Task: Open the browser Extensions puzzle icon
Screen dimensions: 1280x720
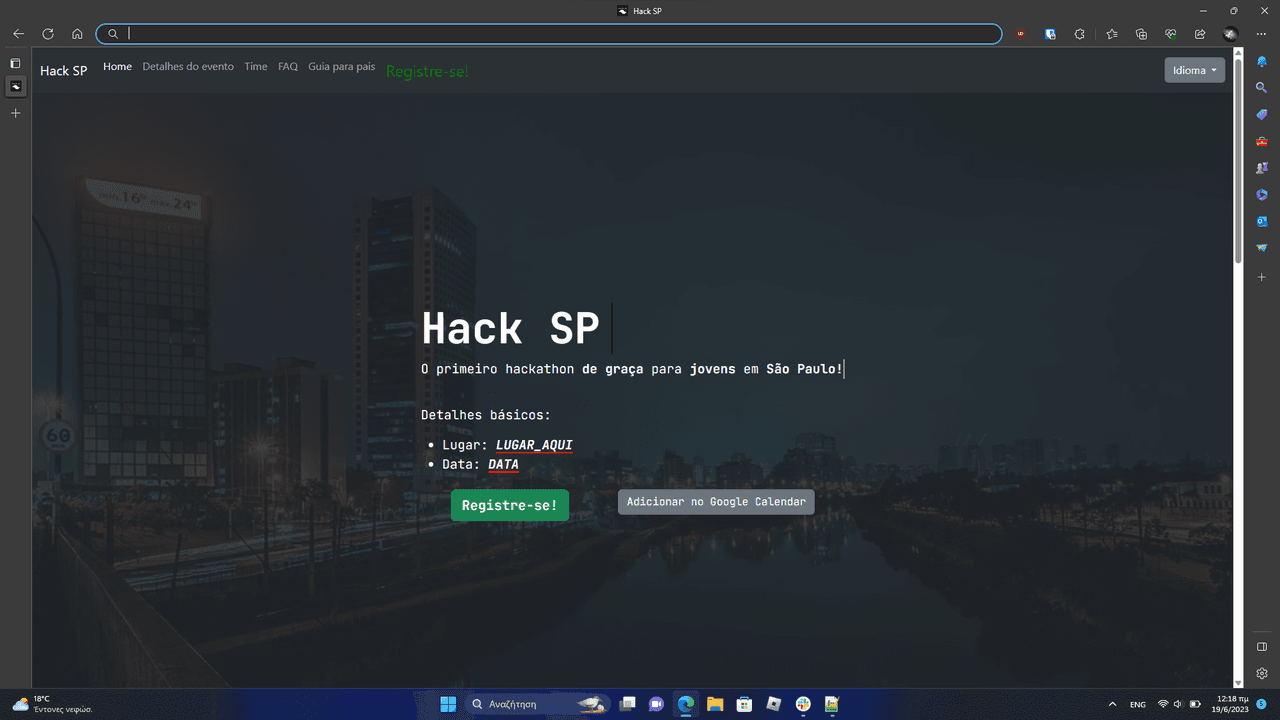Action: click(1079, 34)
